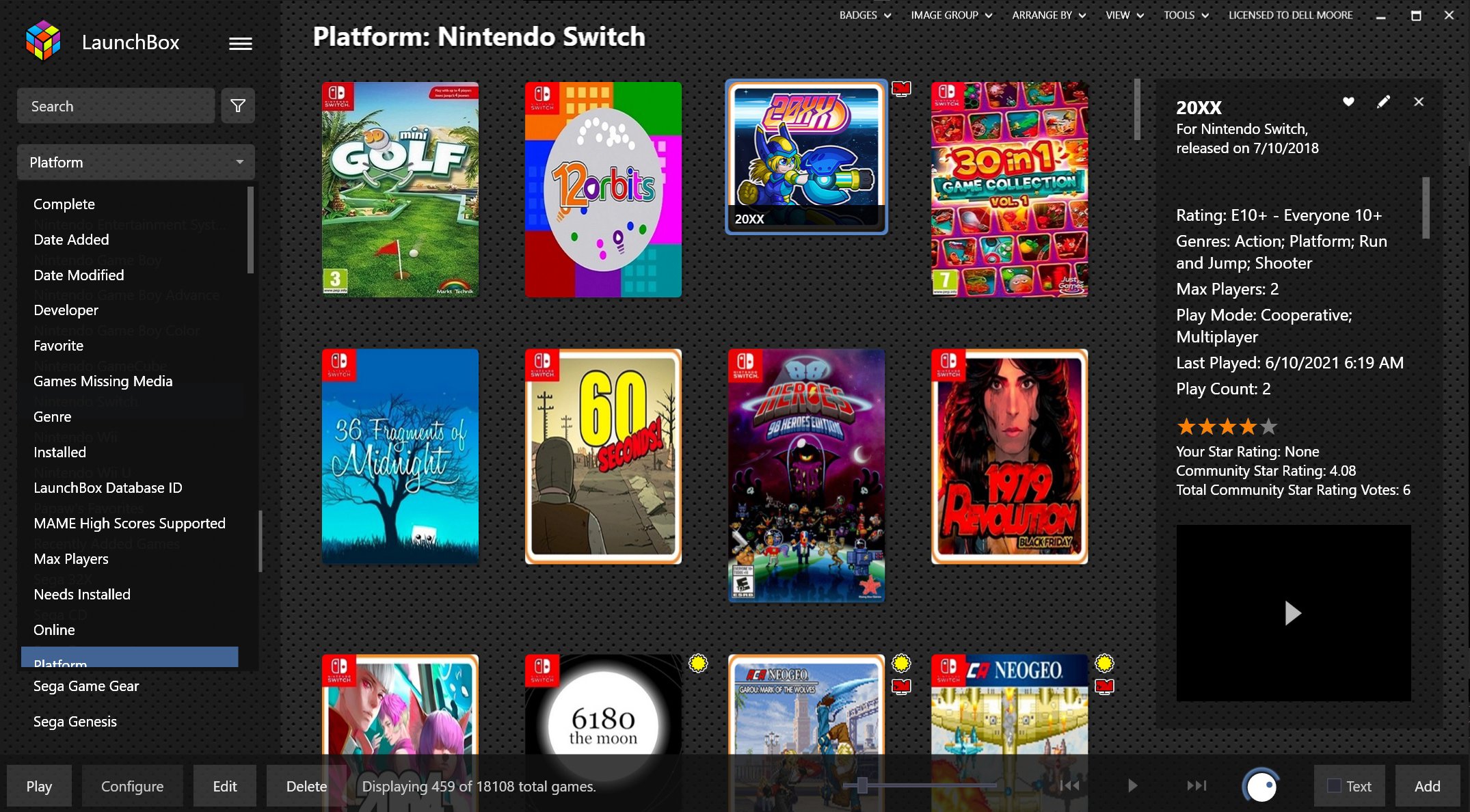
Task: Click 'Displaying 459 of 18108 total games.' text
Action: (479, 786)
